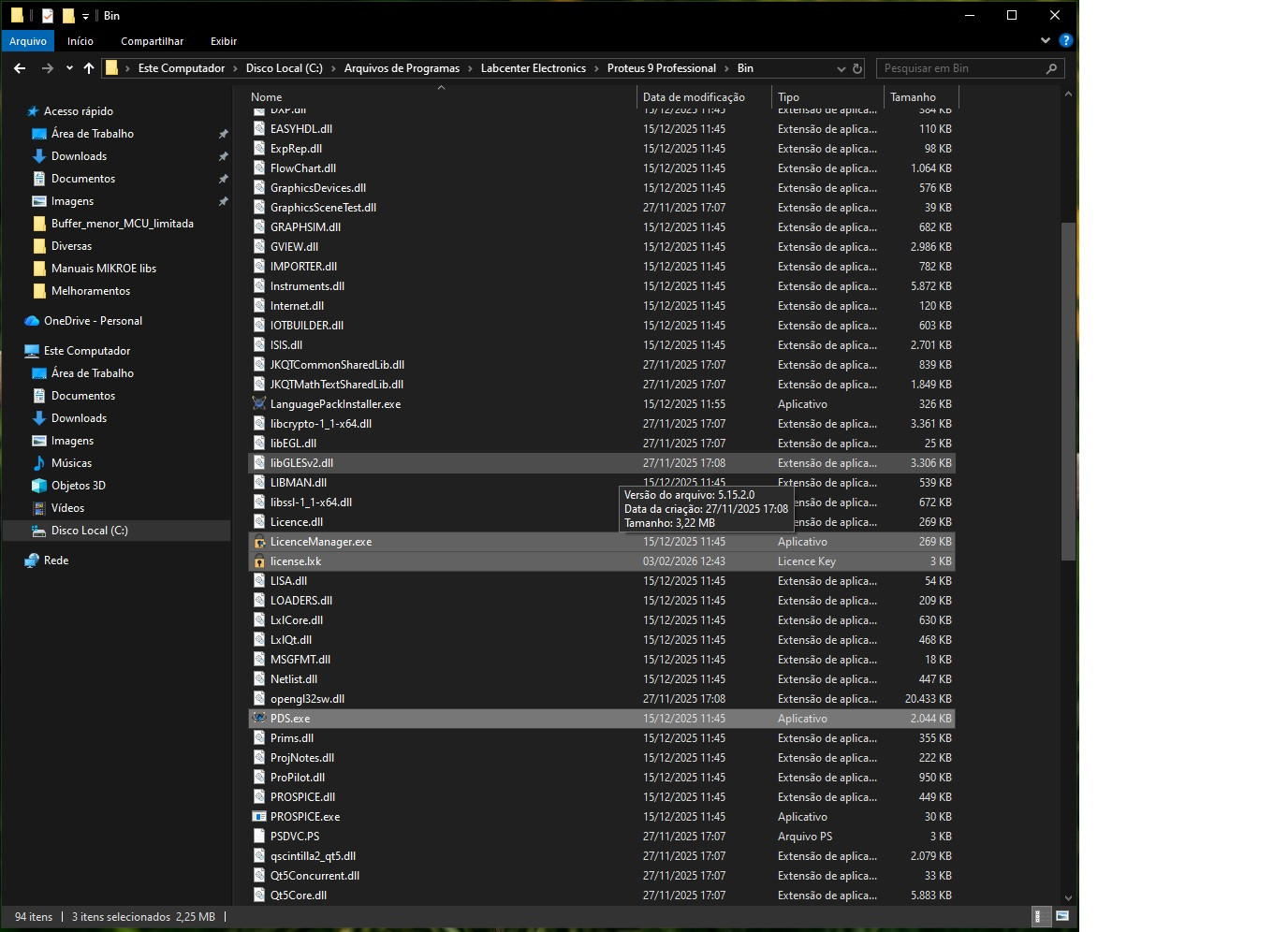
Task: Go back with the left arrow
Action: click(x=20, y=68)
